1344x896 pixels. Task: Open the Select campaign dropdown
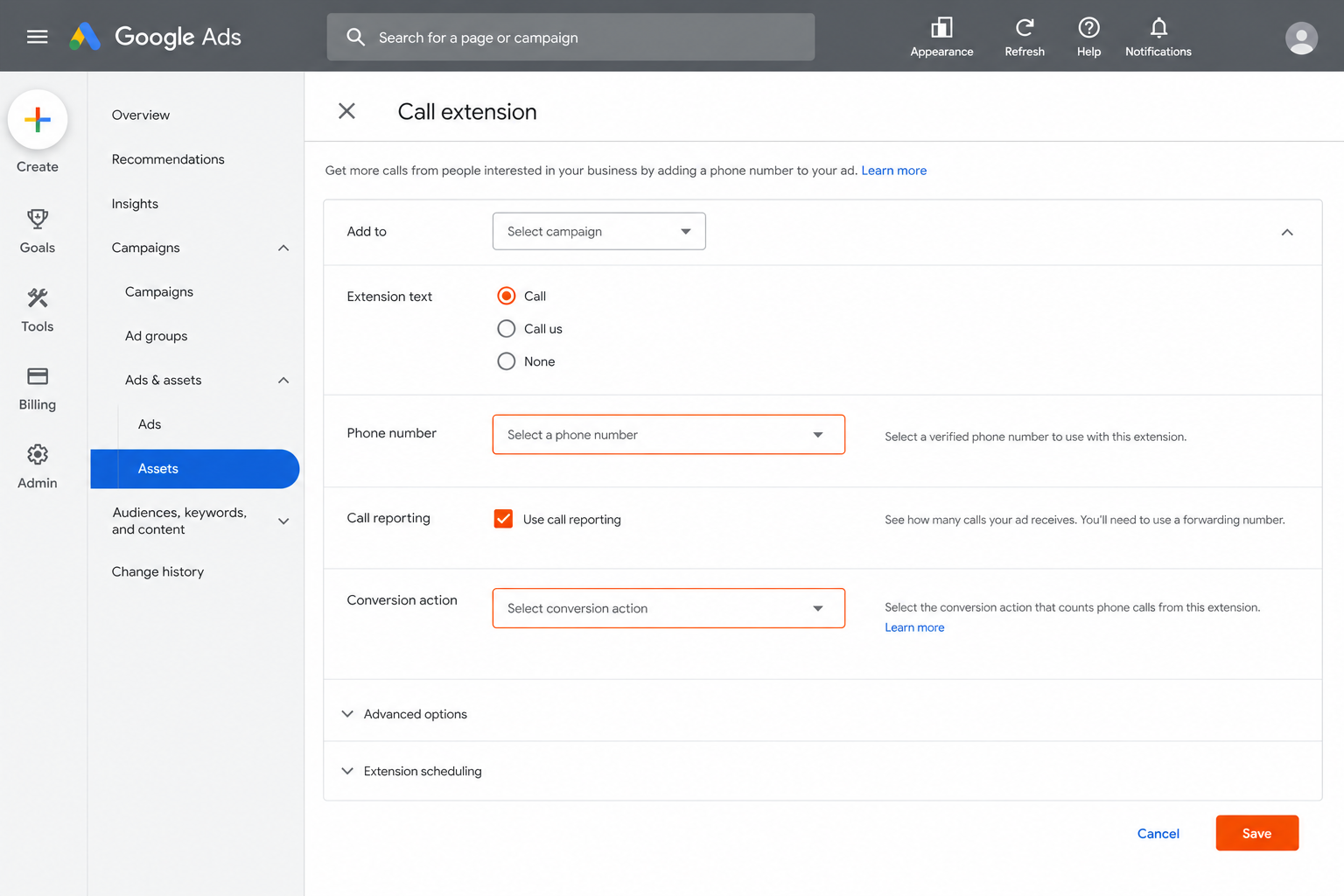click(x=599, y=231)
